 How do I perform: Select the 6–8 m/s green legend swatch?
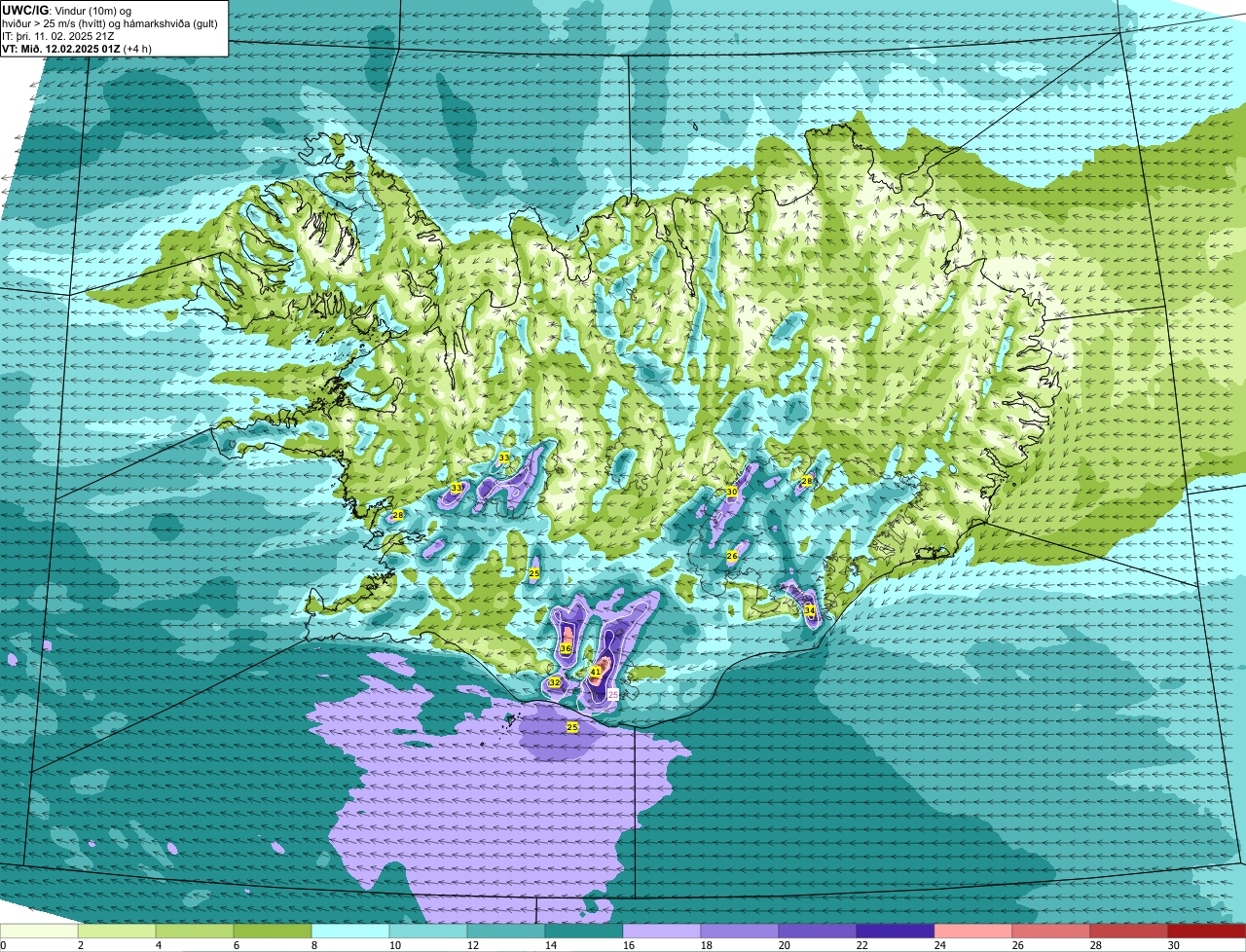coord(273,931)
